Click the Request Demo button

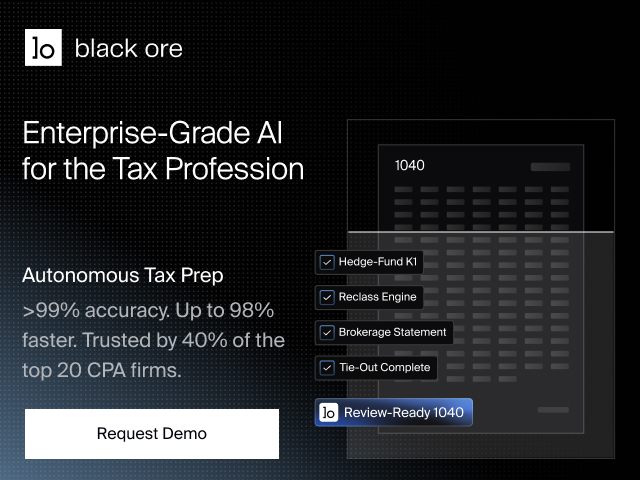click(x=152, y=434)
